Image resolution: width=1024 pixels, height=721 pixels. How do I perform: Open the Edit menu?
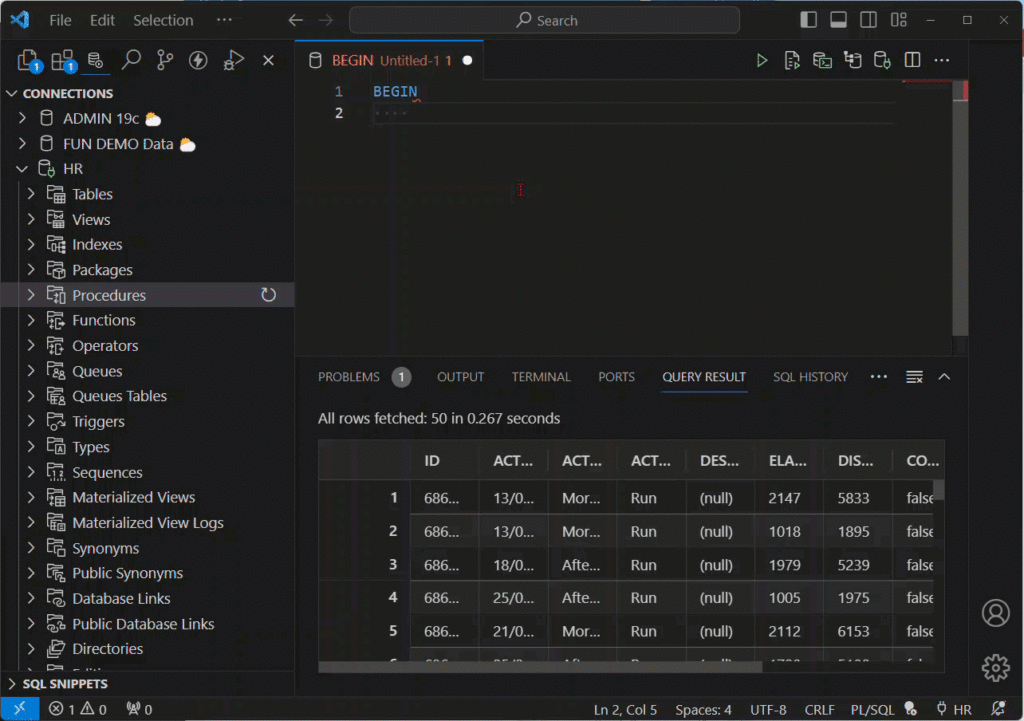(103, 20)
